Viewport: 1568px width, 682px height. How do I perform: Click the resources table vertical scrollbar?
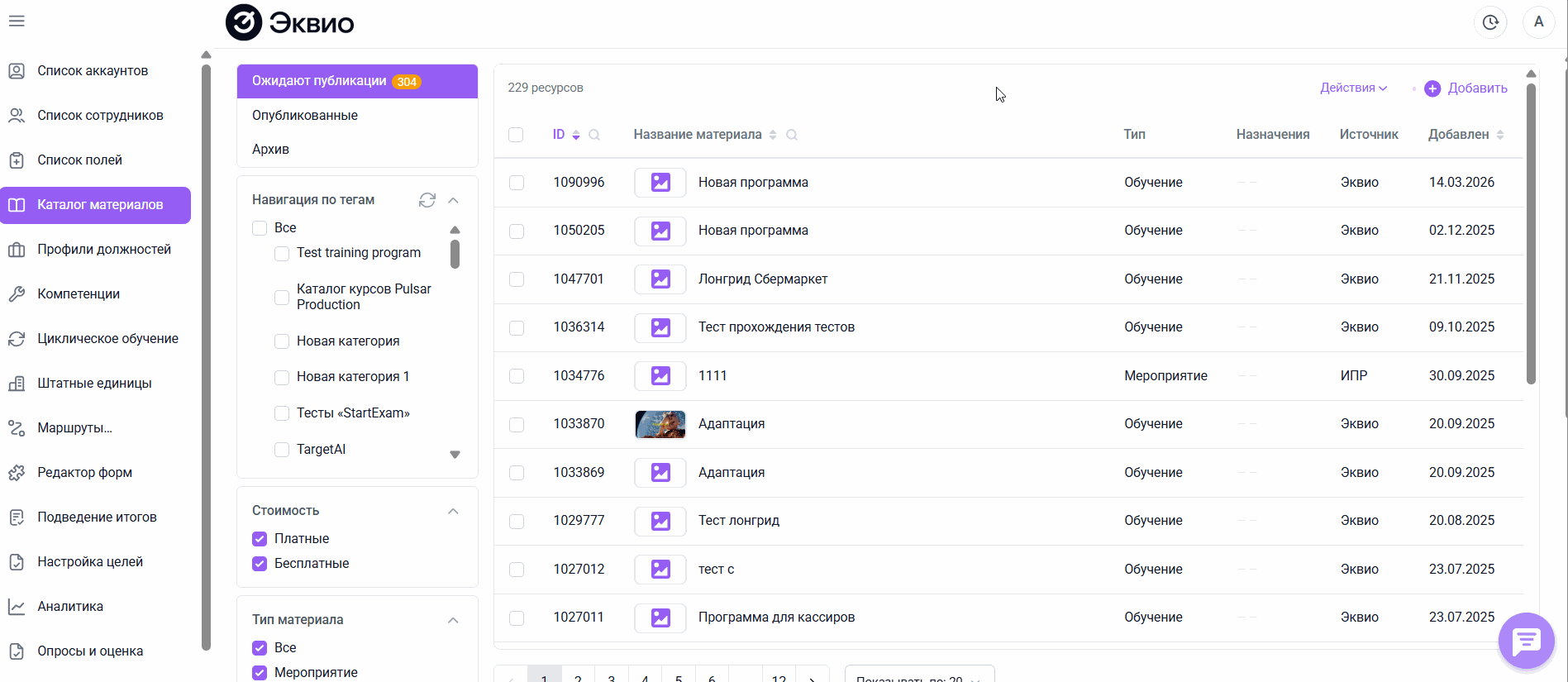[x=1531, y=234]
